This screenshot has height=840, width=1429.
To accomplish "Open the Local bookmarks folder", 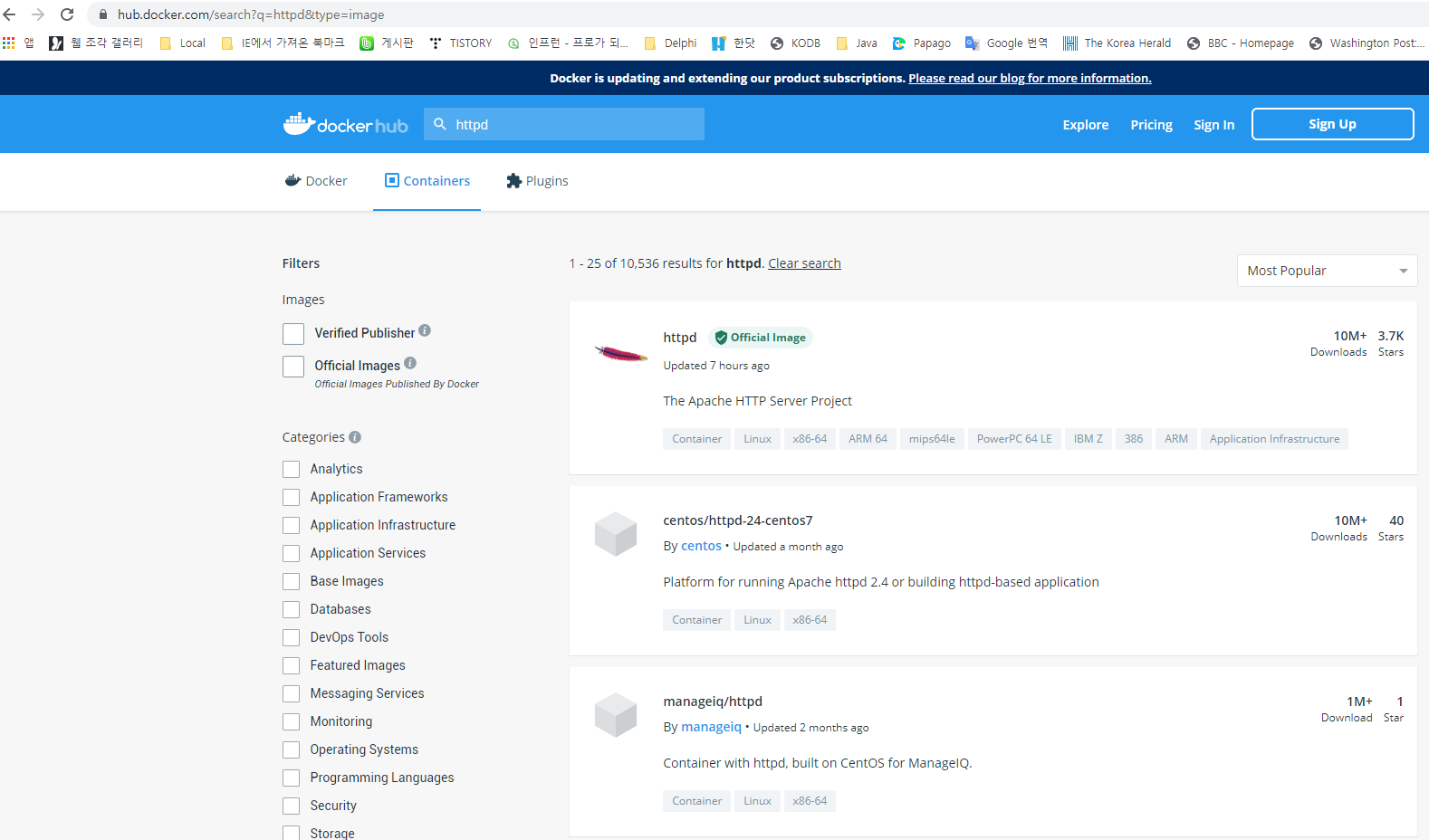I will [182, 43].
